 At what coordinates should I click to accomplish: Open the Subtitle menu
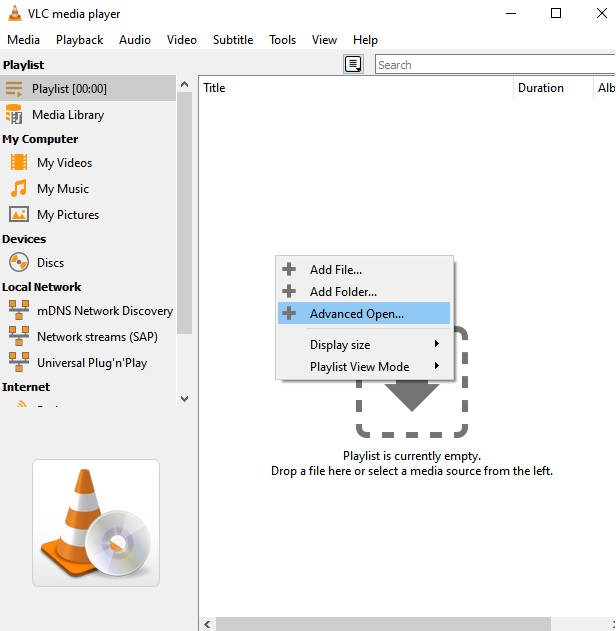pyautogui.click(x=233, y=40)
